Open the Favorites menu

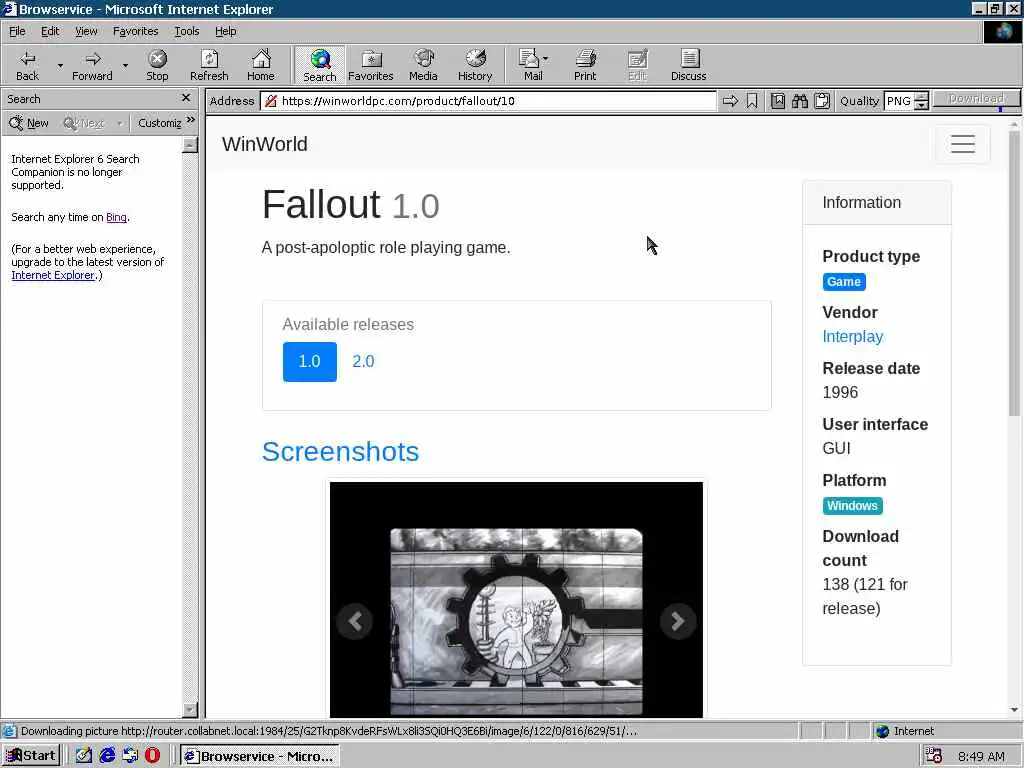tap(135, 31)
